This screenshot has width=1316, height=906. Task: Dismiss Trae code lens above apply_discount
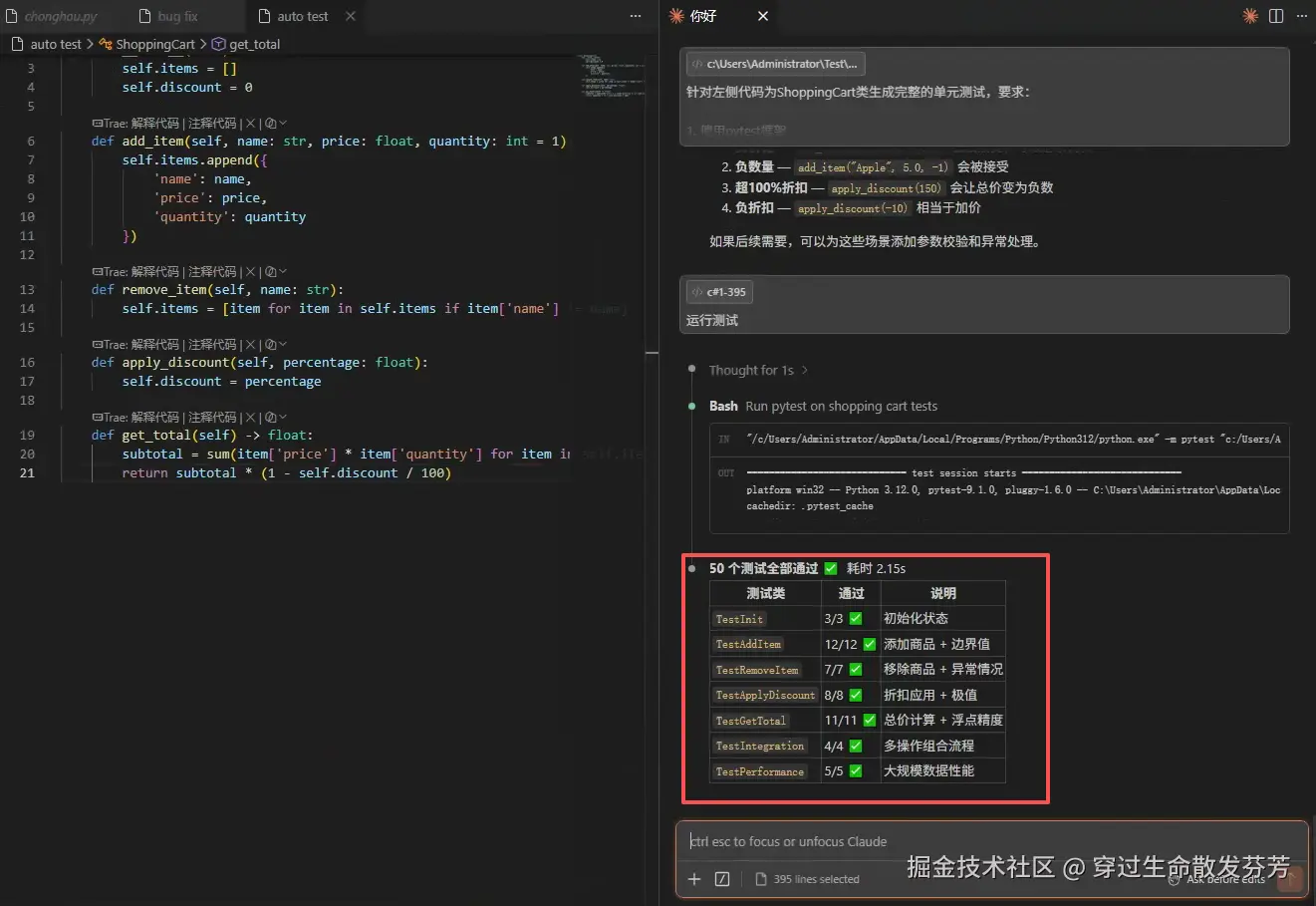click(251, 345)
